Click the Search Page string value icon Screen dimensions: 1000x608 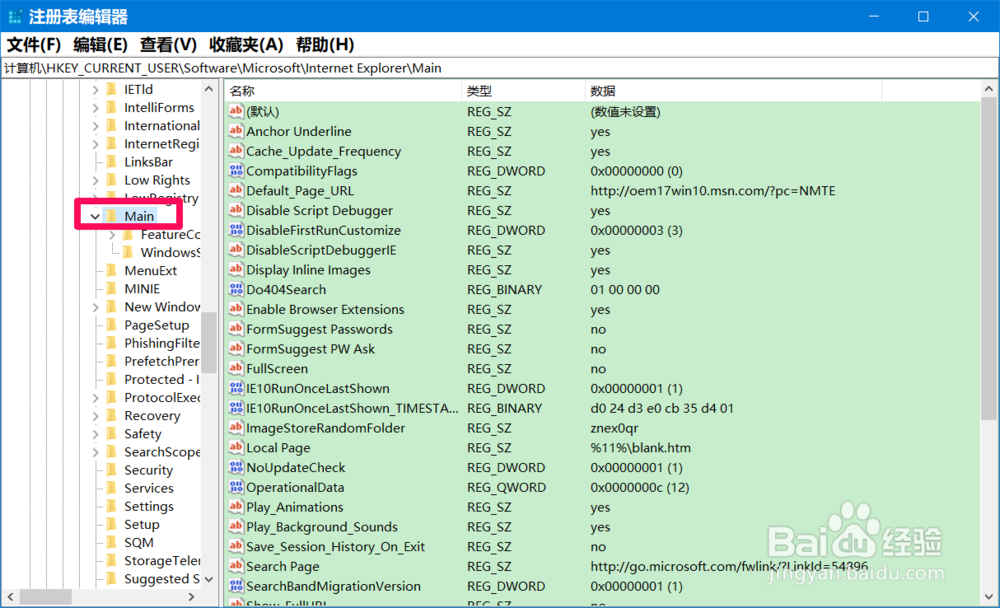(236, 567)
